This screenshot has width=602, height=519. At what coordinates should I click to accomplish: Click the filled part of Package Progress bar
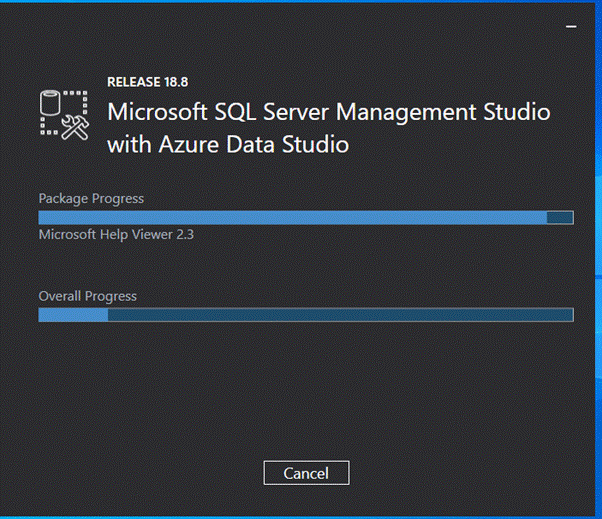(x=290, y=218)
